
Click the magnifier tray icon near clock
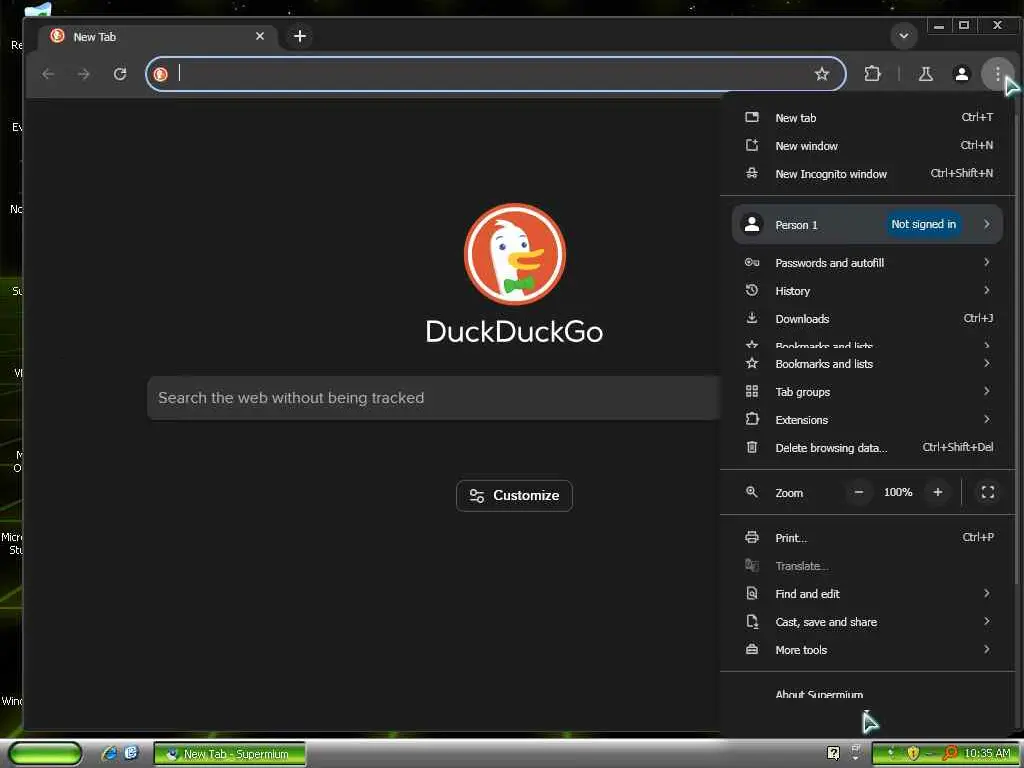[950, 754]
